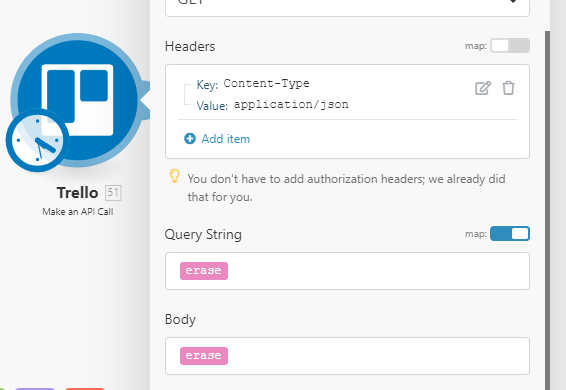Edit the Content-Type header item
Image resolution: width=566 pixels, height=390 pixels.
click(483, 88)
